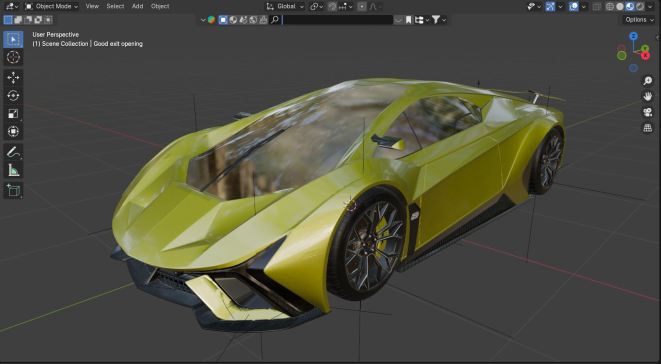Click the proportional falloff curve icon

point(373,6)
